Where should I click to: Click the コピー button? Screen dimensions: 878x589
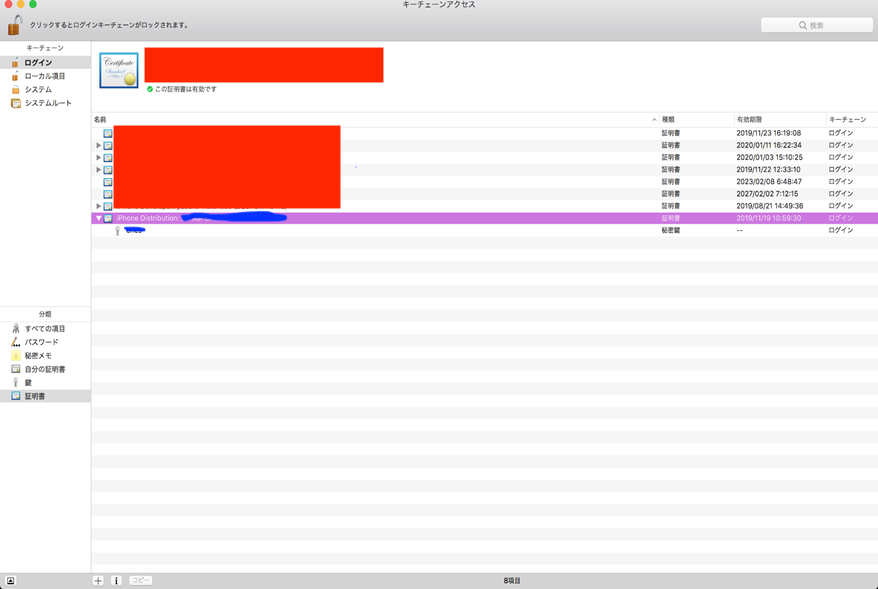point(140,581)
